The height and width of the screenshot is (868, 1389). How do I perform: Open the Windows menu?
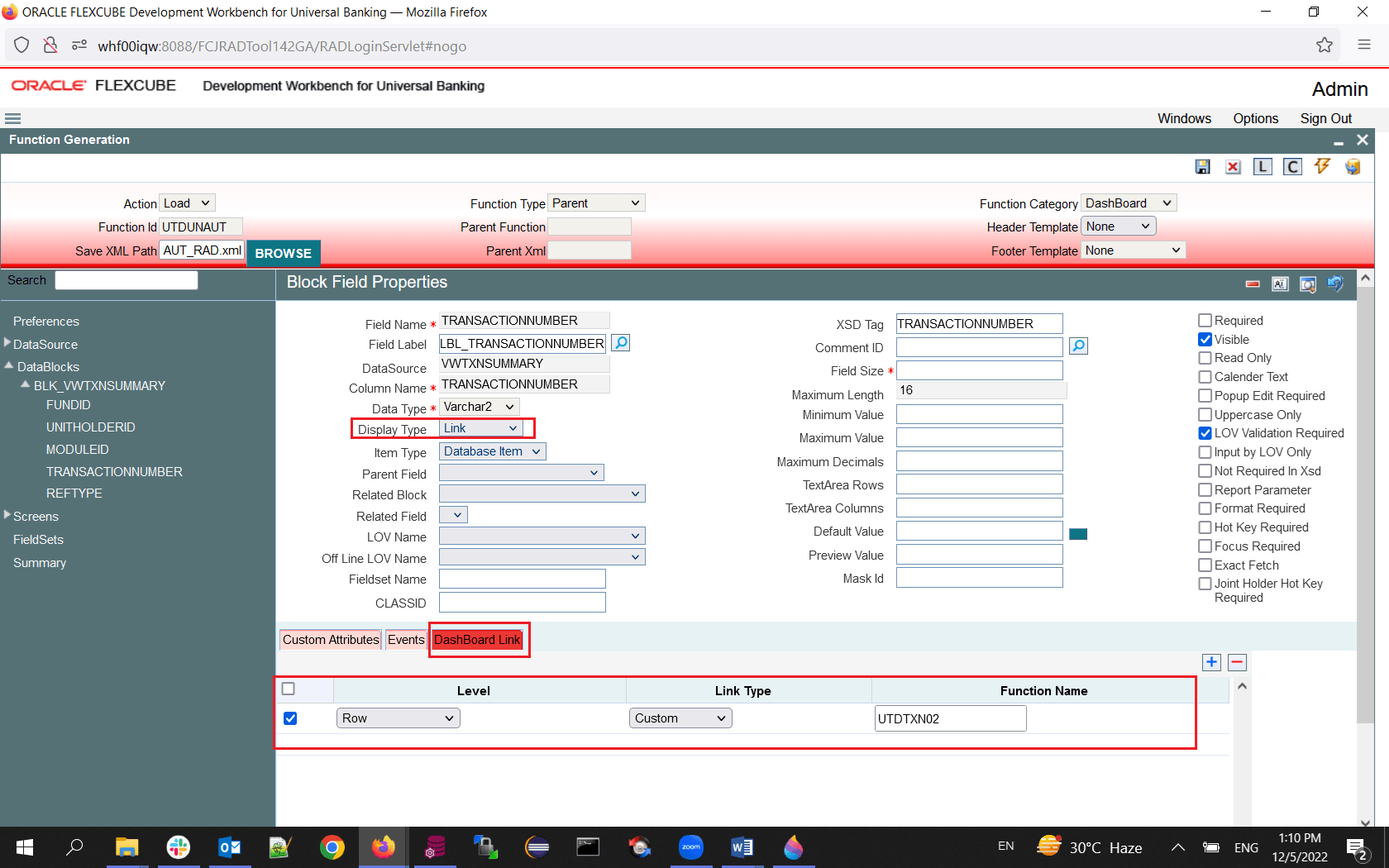(x=1184, y=118)
